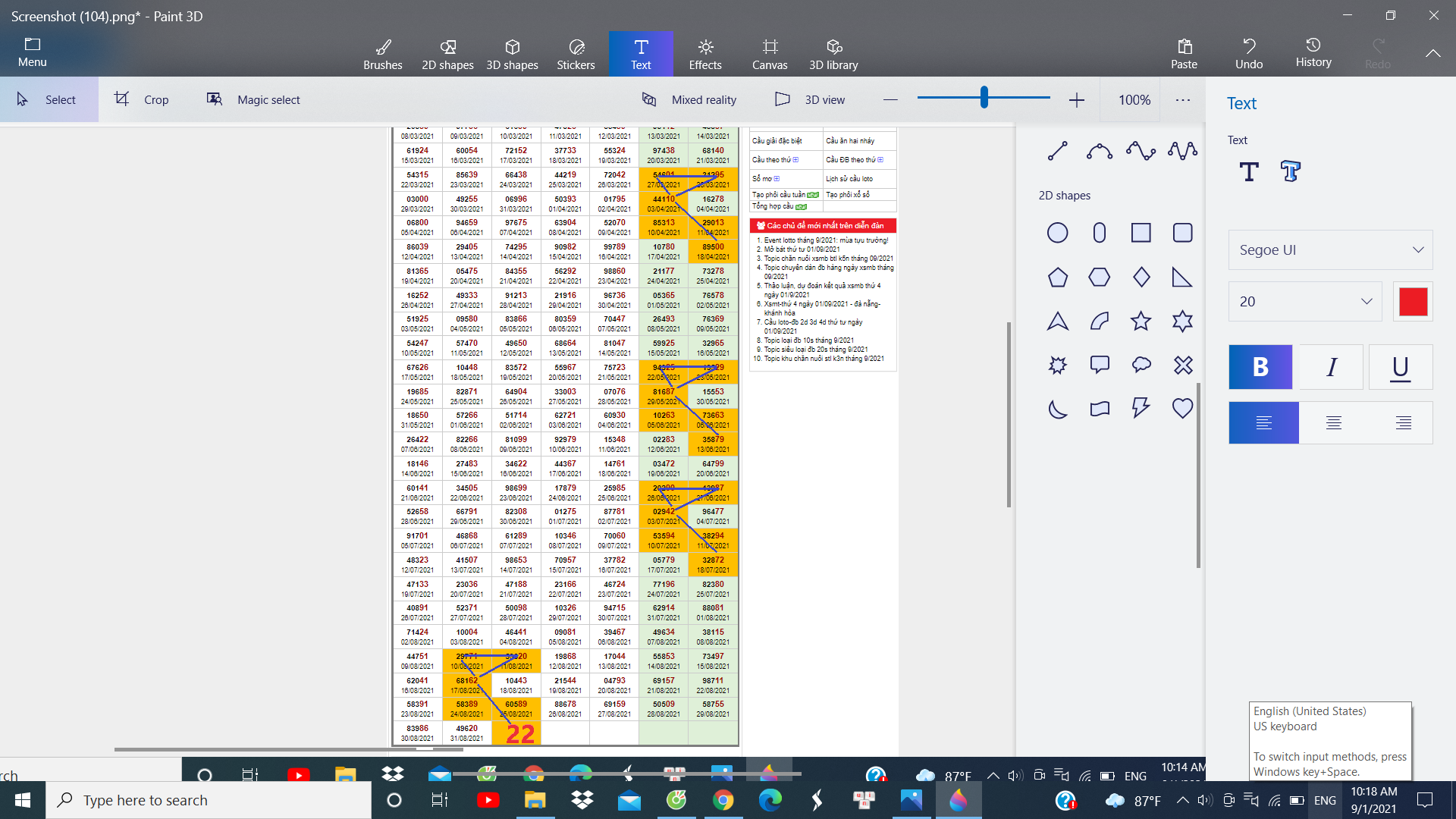Click the Paste button

[1184, 54]
